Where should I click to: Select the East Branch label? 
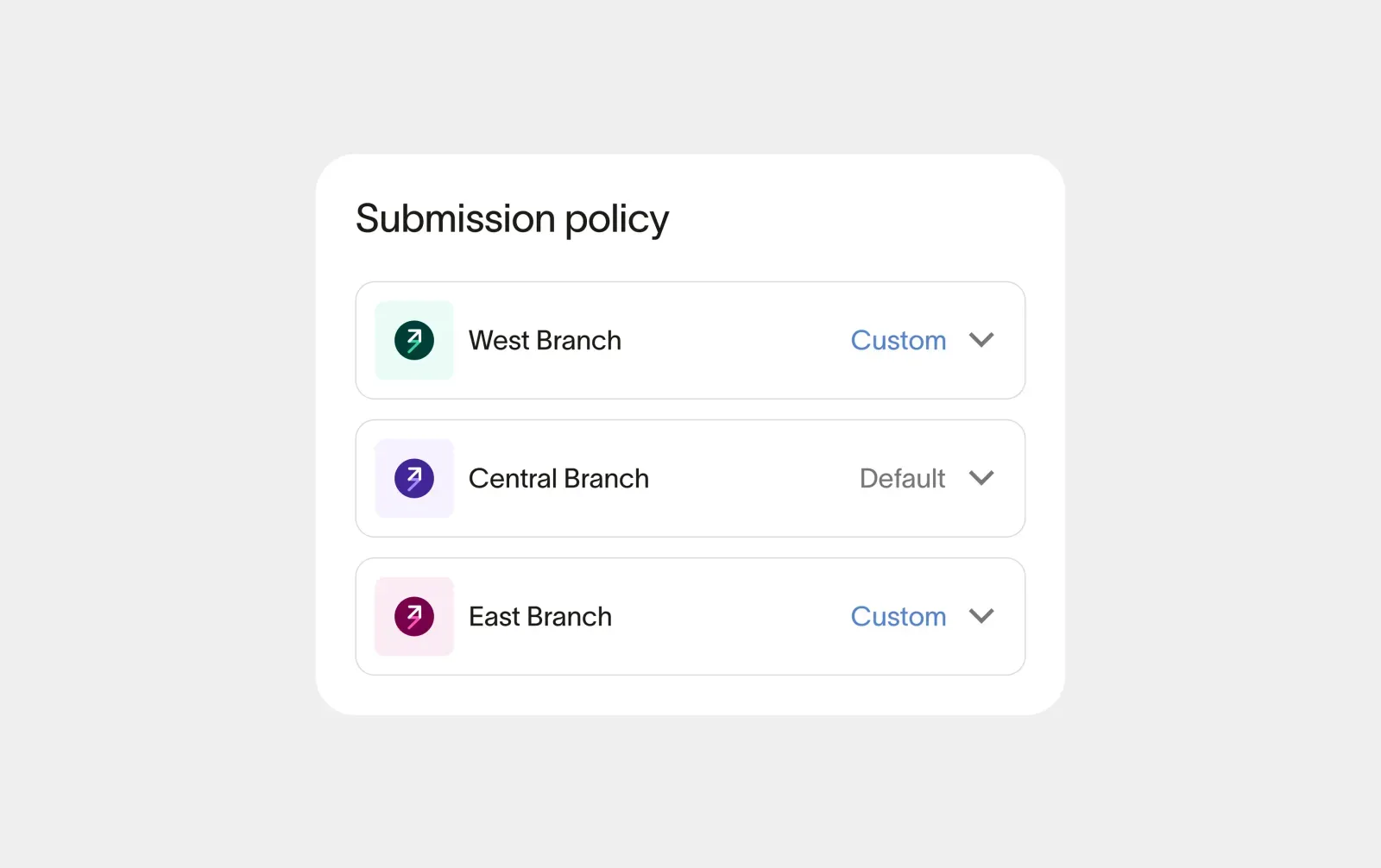[x=540, y=616]
